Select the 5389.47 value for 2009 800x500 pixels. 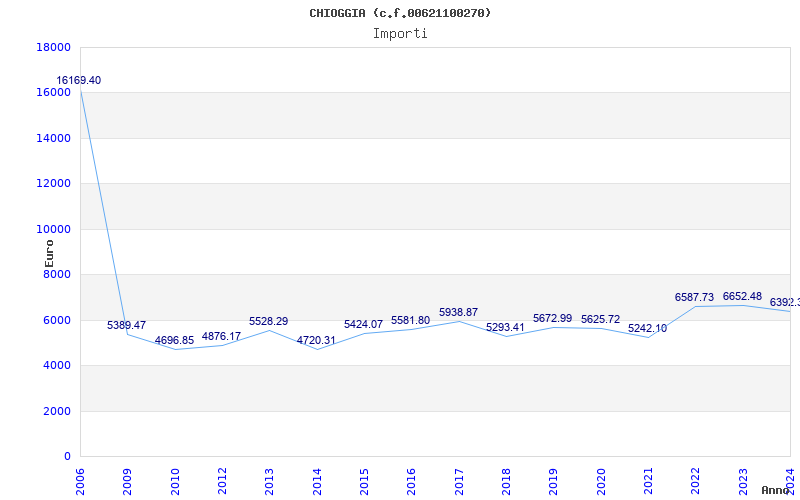point(127,325)
